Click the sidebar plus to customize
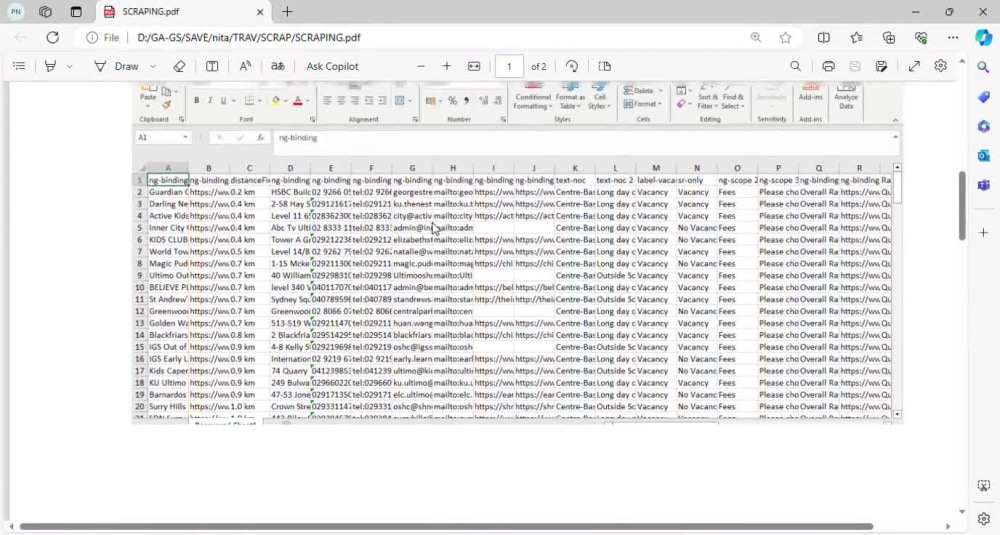The image size is (1000, 535). (x=983, y=233)
